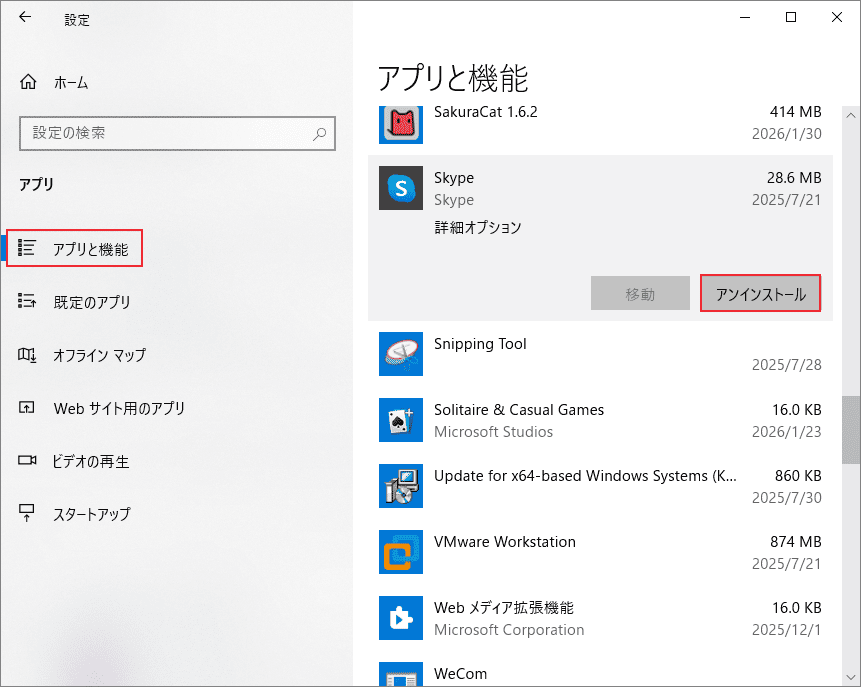Click the Snipping Tool scissors icon

400,354
